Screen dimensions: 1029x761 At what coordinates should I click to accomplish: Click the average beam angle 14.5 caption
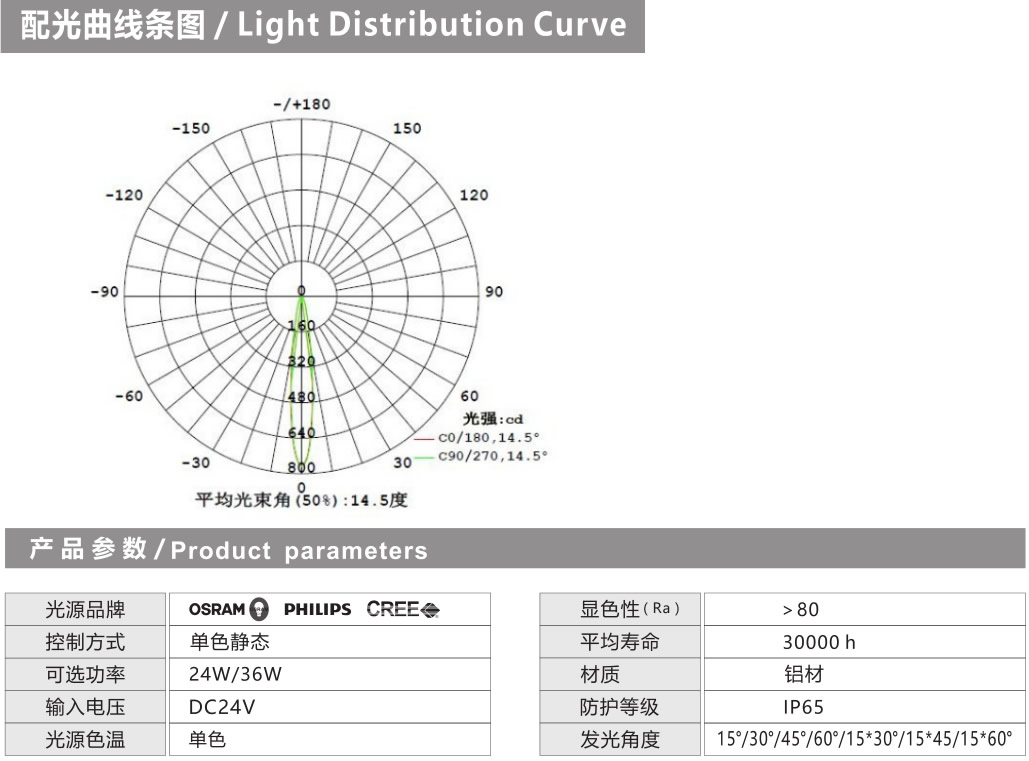click(301, 500)
